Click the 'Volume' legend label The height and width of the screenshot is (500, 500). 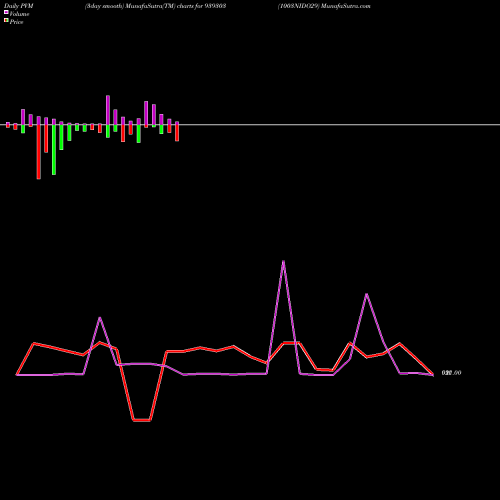coord(19,14)
